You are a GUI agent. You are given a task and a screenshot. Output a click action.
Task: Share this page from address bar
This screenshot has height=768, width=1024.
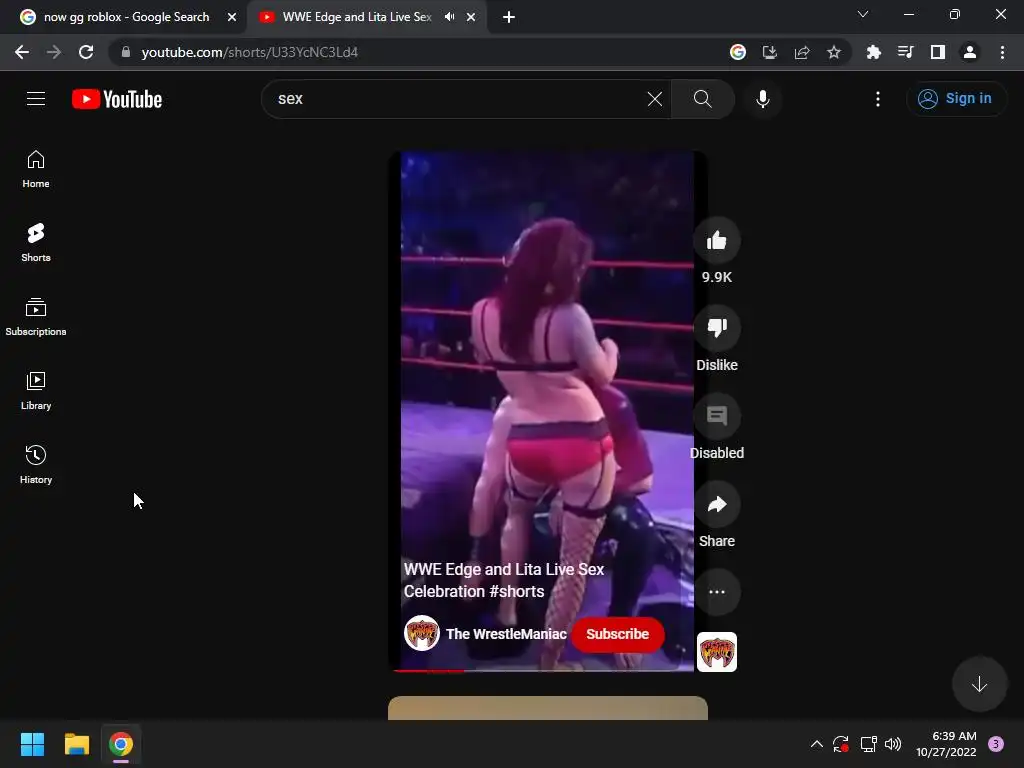pos(802,52)
